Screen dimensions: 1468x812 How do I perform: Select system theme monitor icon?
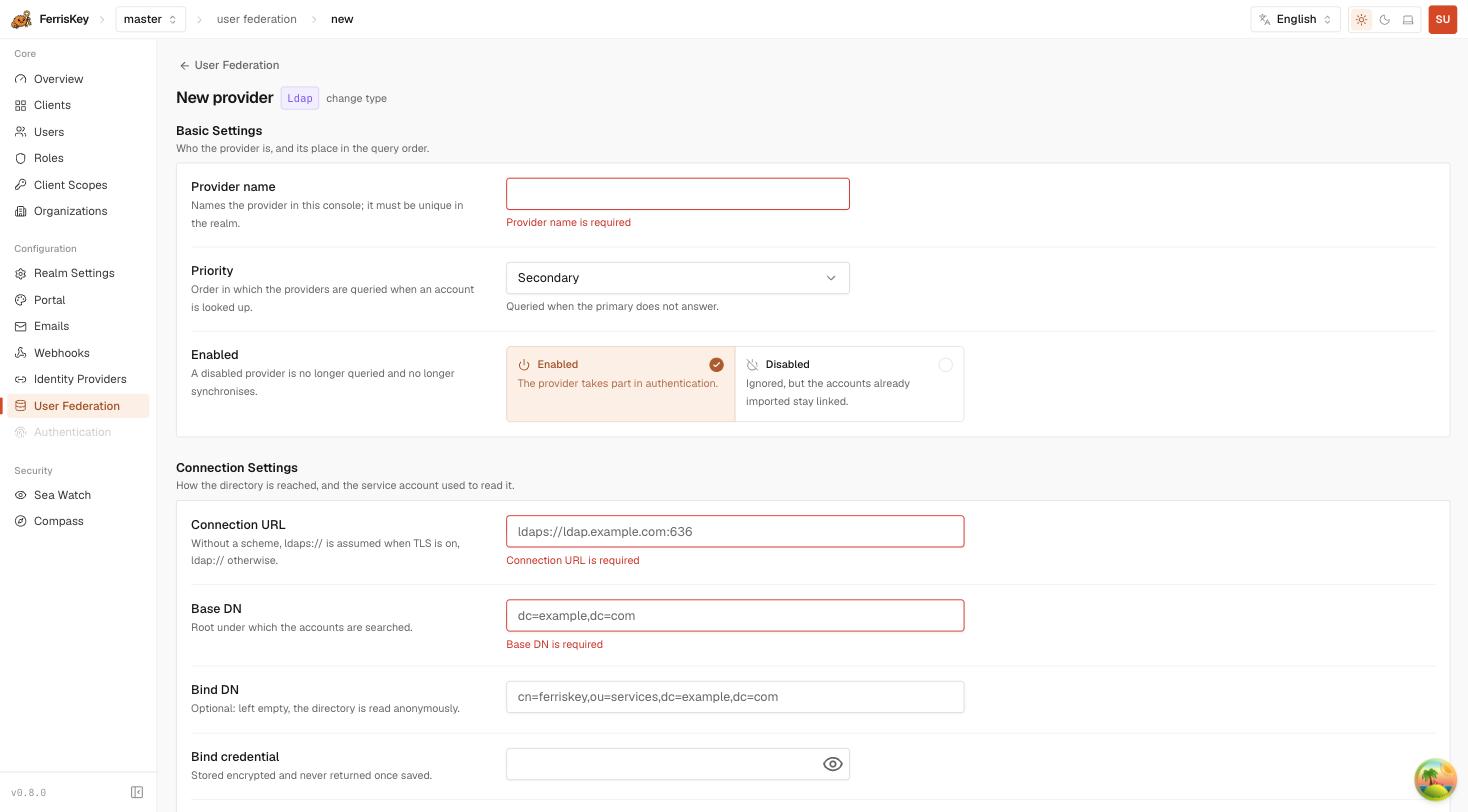(x=1408, y=19)
